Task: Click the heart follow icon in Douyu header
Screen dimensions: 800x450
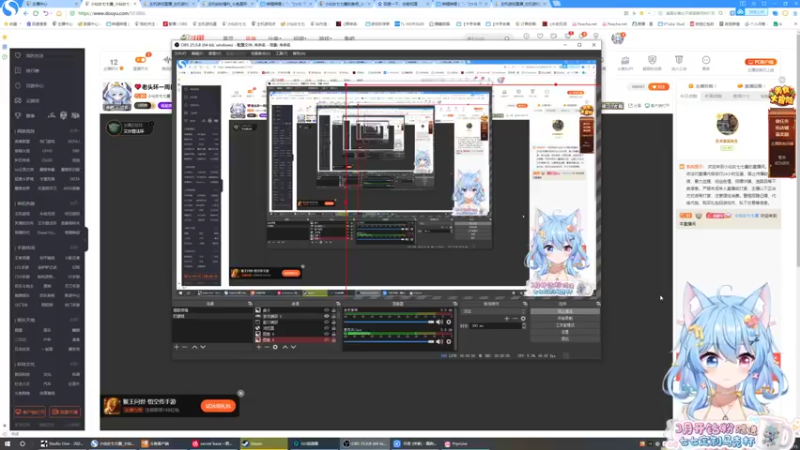Action: tap(540, 36)
